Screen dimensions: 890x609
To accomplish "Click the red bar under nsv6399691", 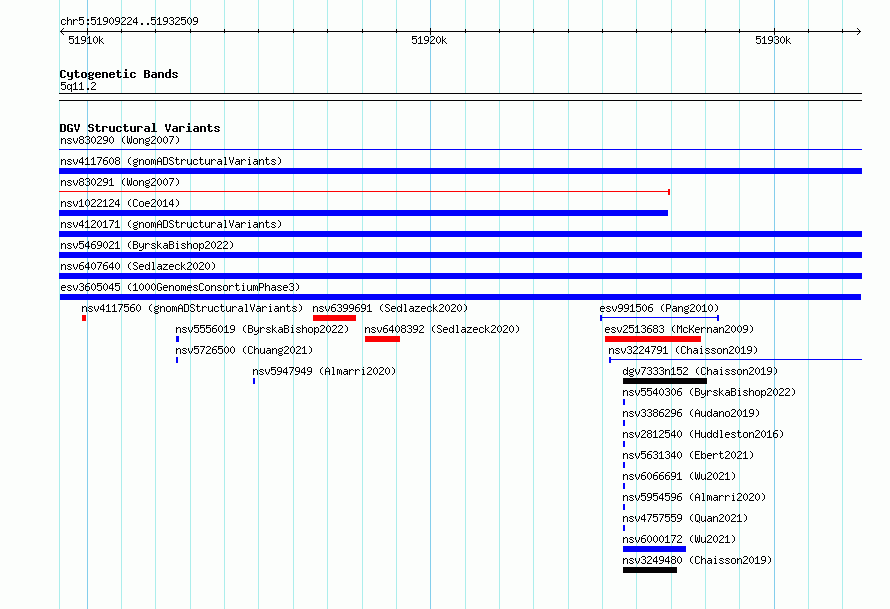I will pyautogui.click(x=334, y=318).
